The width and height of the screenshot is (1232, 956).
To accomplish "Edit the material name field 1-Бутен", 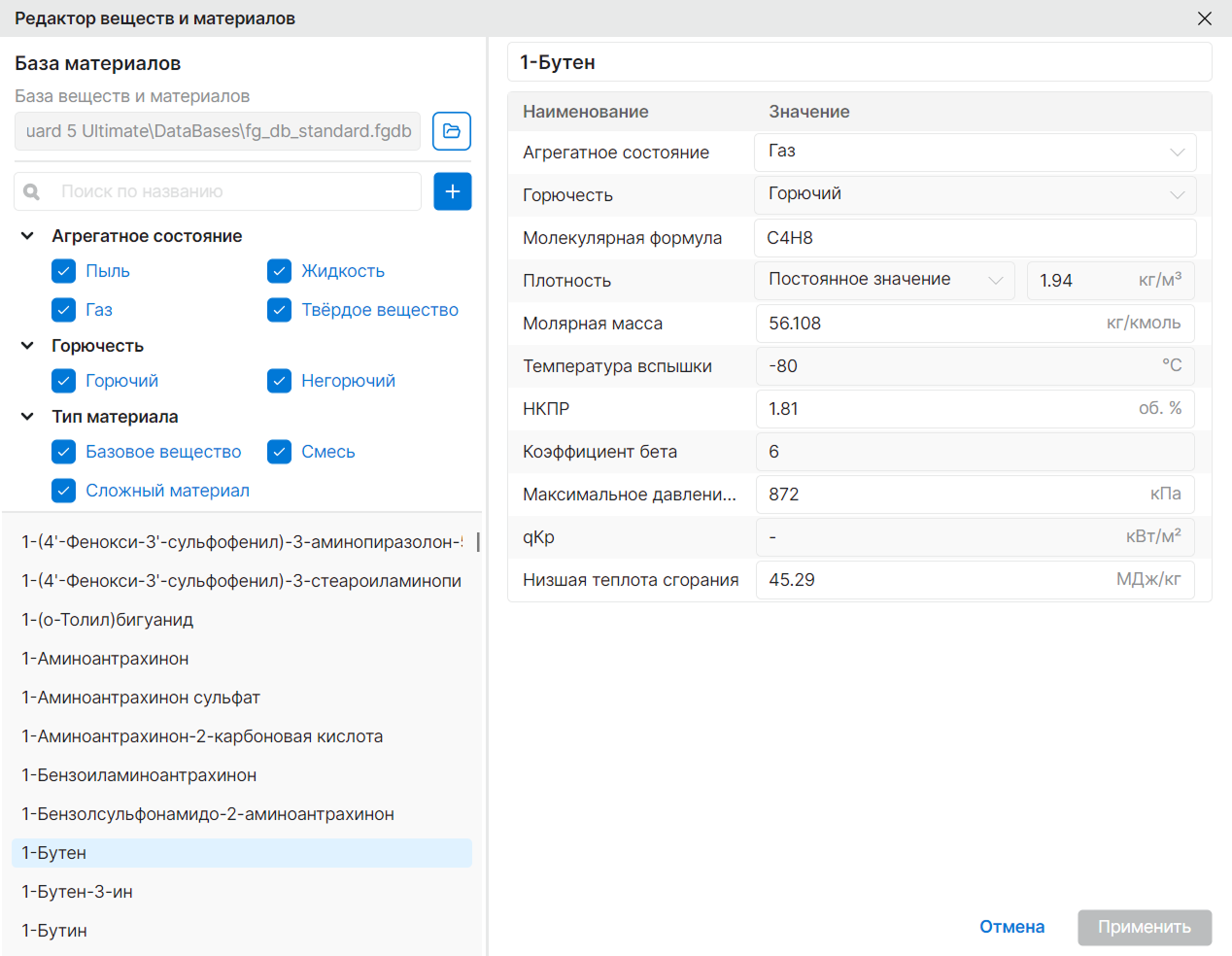I will [x=860, y=62].
